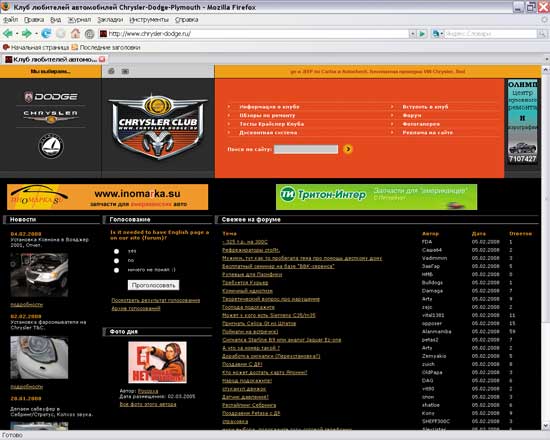Click the Тритон-Интер green banner

376,197
